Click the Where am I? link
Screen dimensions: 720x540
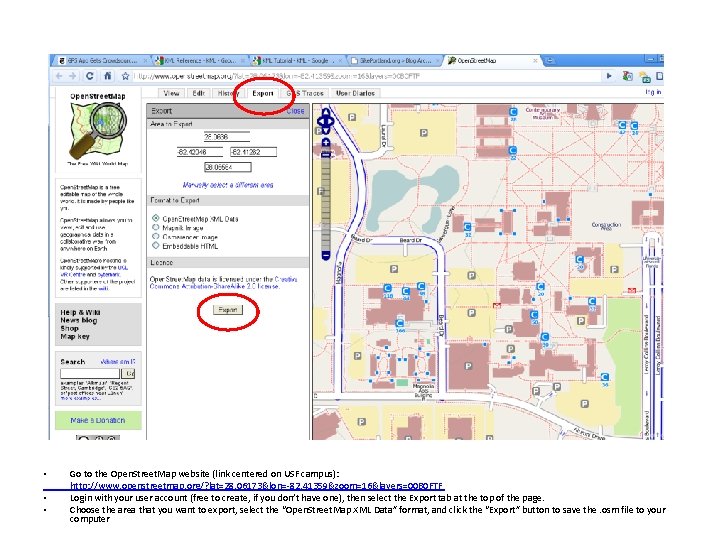point(118,362)
